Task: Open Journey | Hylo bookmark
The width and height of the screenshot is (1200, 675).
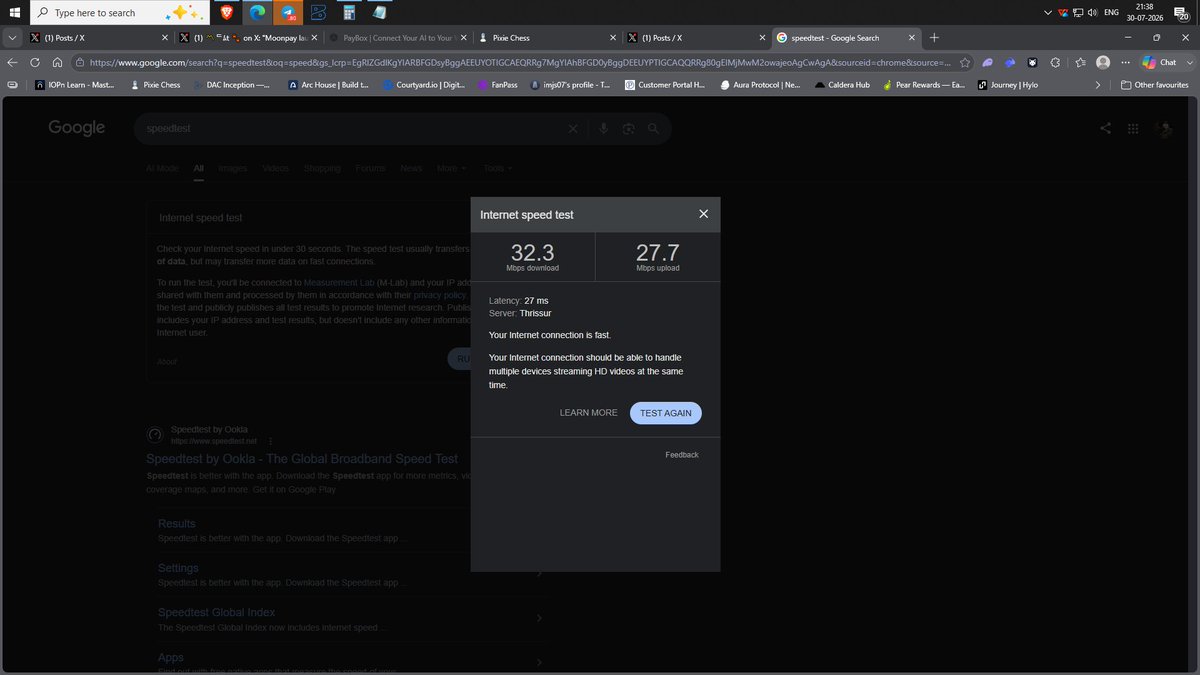Action: click(x=1008, y=85)
